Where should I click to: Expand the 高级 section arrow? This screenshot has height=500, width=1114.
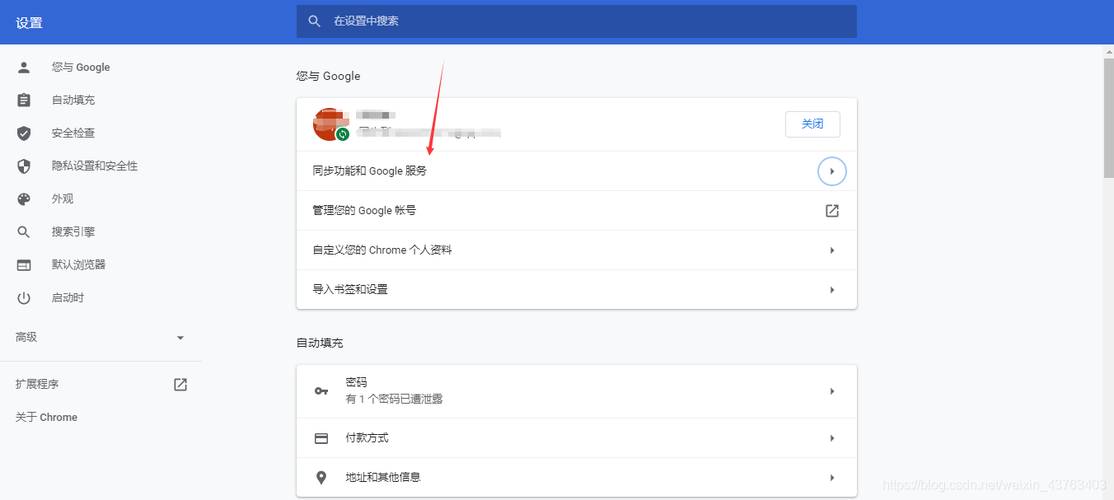click(180, 338)
